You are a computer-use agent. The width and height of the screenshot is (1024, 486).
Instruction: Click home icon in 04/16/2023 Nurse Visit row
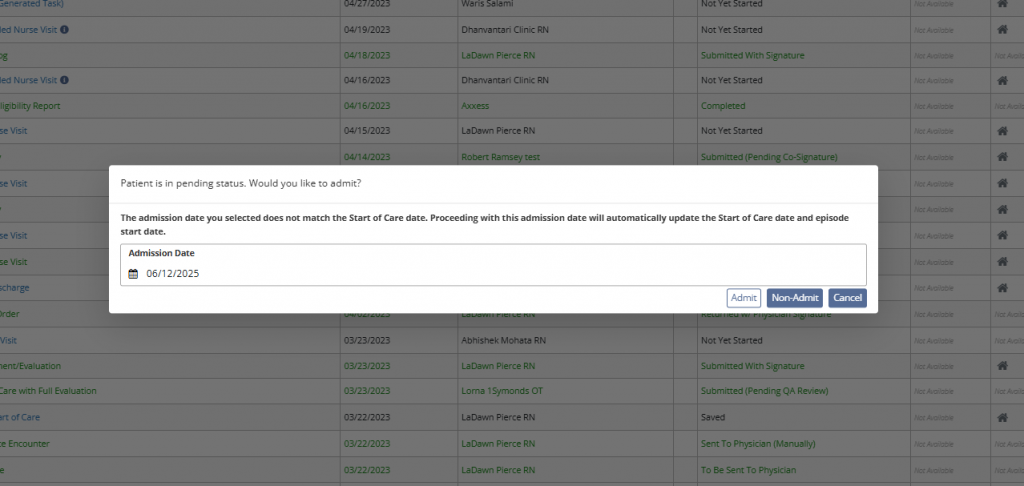tap(1002, 80)
